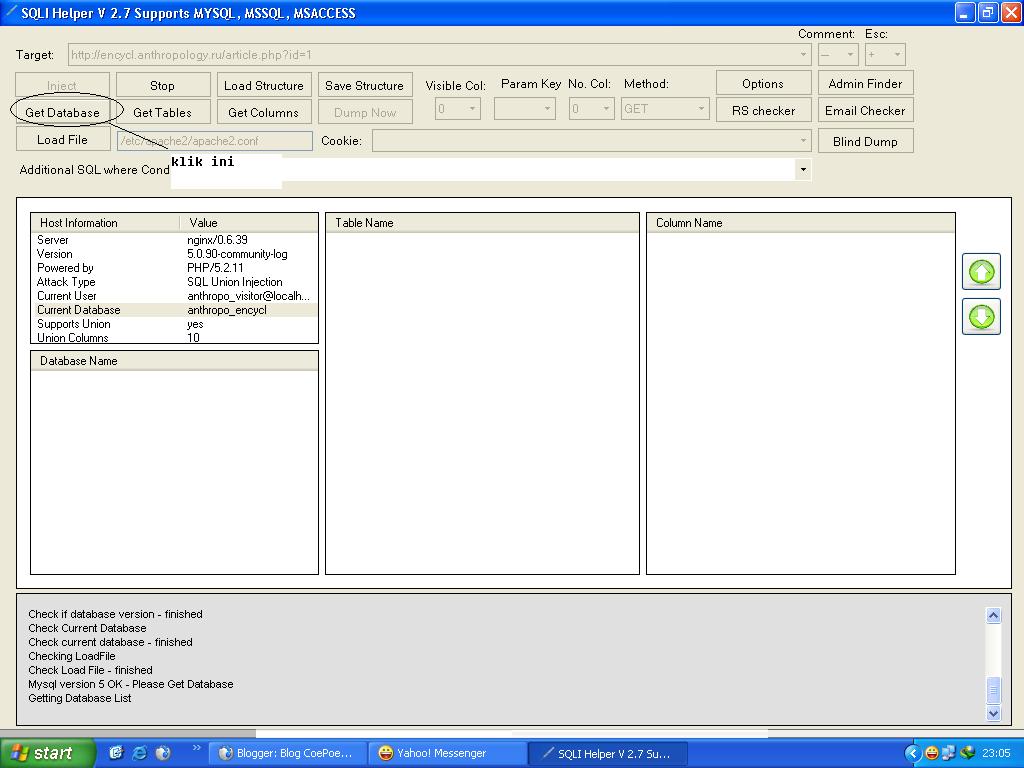Open the Windows Start menu

(x=47, y=753)
